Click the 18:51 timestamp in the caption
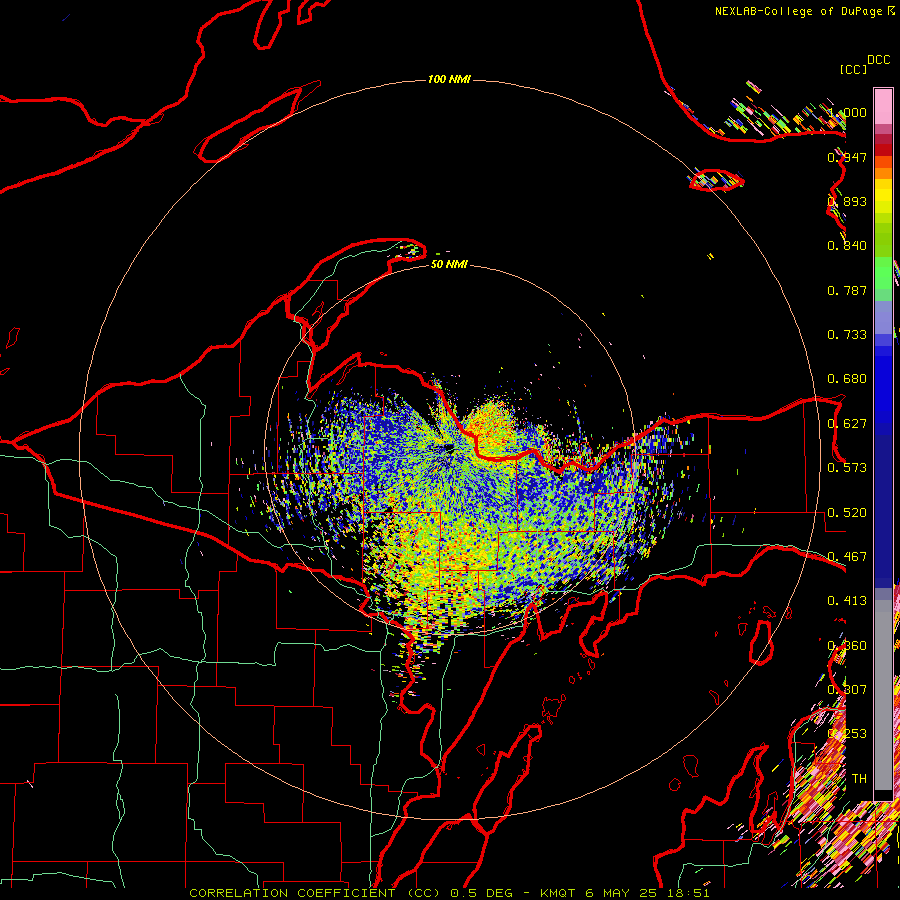Screen dimensions: 900x900 [688, 893]
